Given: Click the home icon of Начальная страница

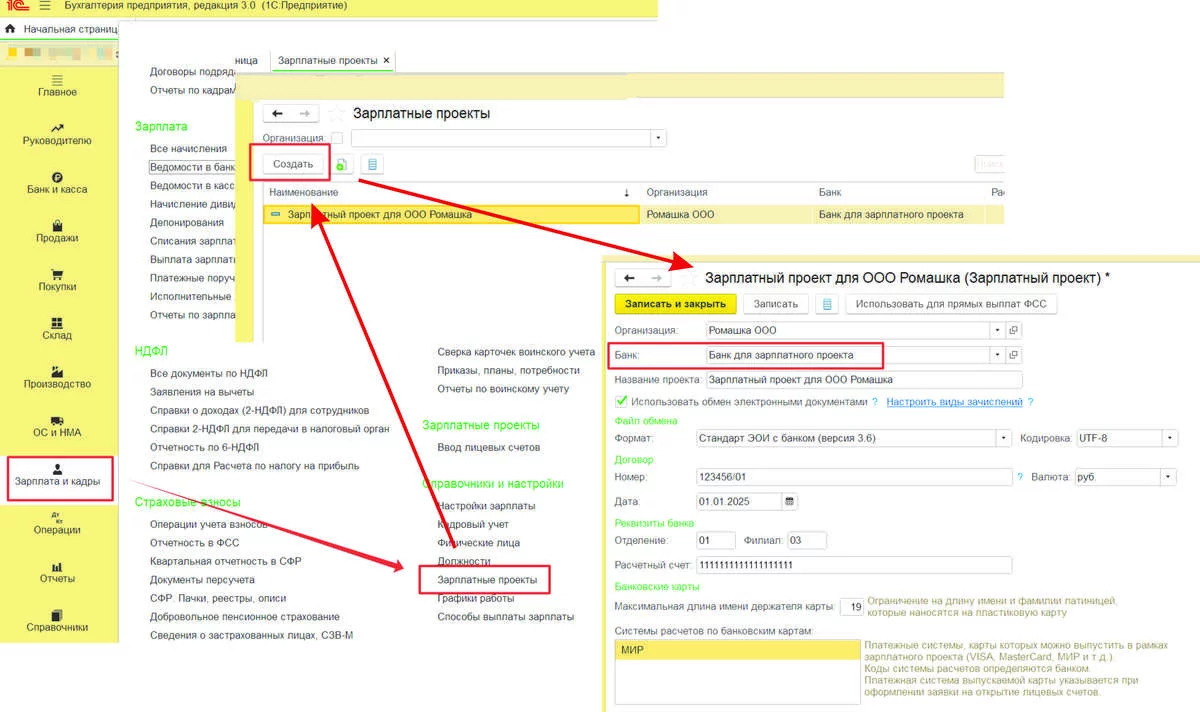Looking at the screenshot, I should point(10,29).
